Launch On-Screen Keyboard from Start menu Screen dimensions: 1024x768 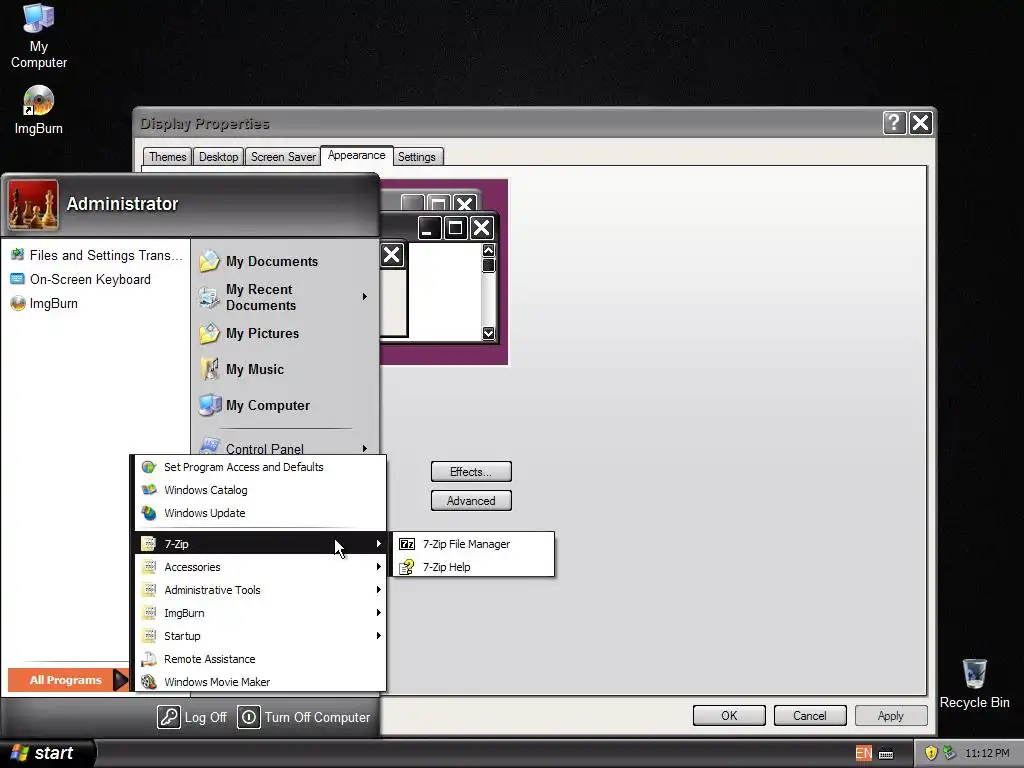[x=80, y=280]
